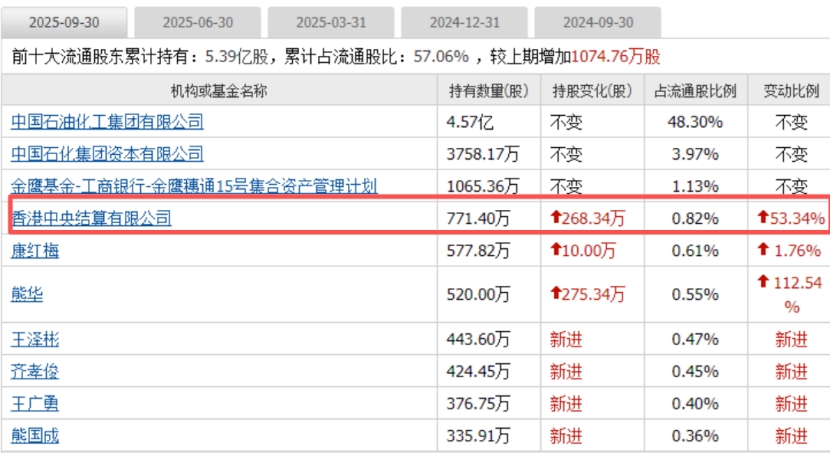831x453 pixels.
Task: Click the 48.30% ratio cell
Action: (695, 122)
